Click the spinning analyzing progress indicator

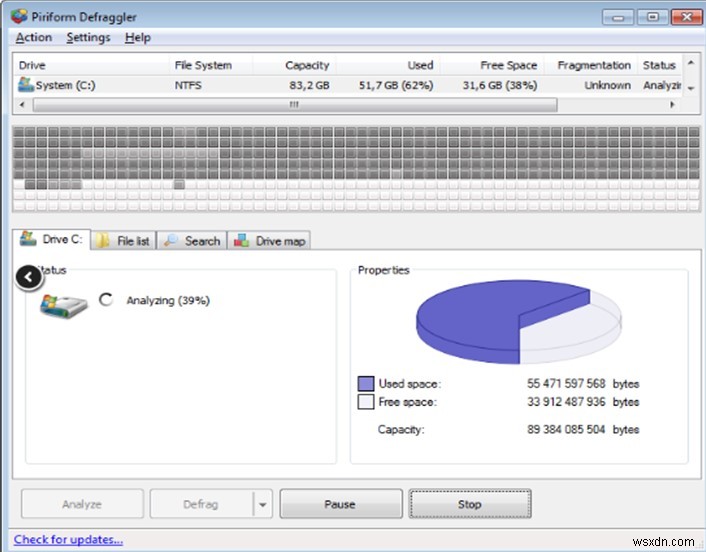[x=106, y=299]
